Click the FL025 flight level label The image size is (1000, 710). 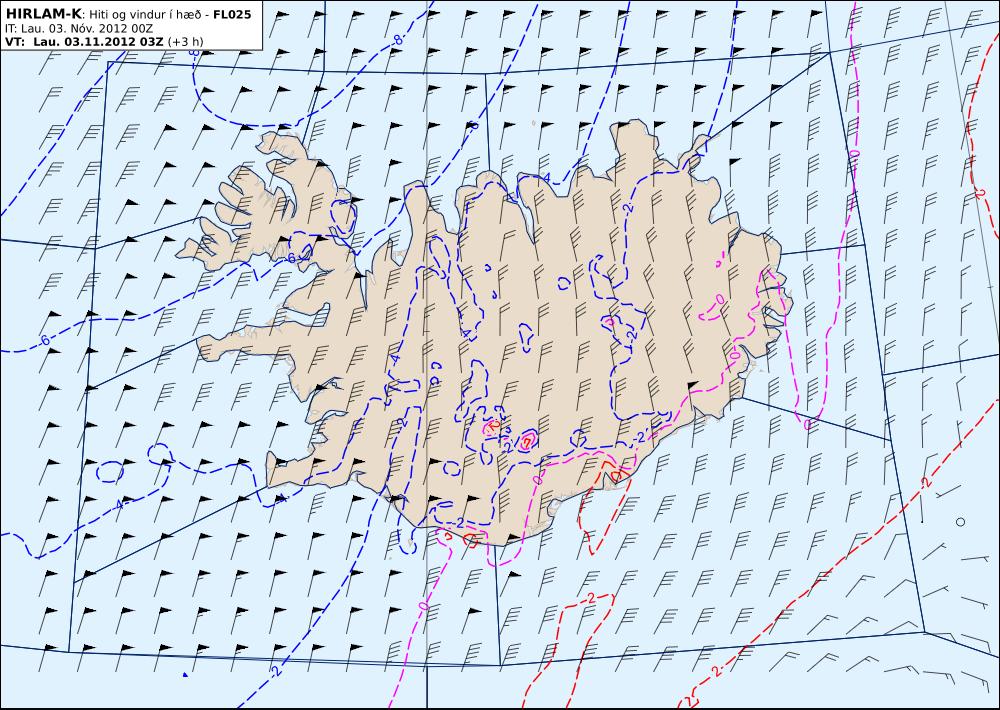(233, 14)
